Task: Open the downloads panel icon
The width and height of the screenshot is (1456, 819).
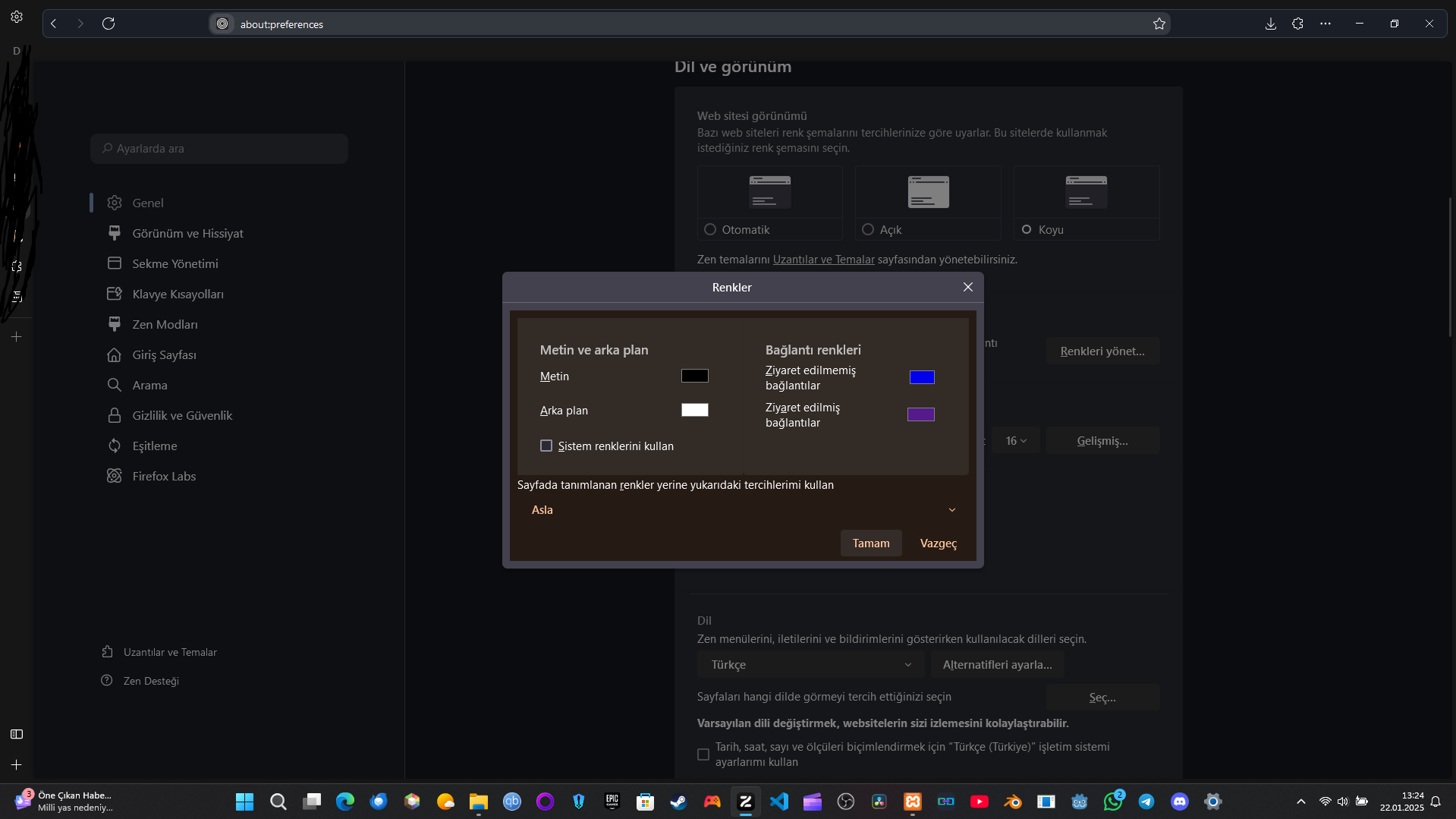Action: (x=1270, y=24)
